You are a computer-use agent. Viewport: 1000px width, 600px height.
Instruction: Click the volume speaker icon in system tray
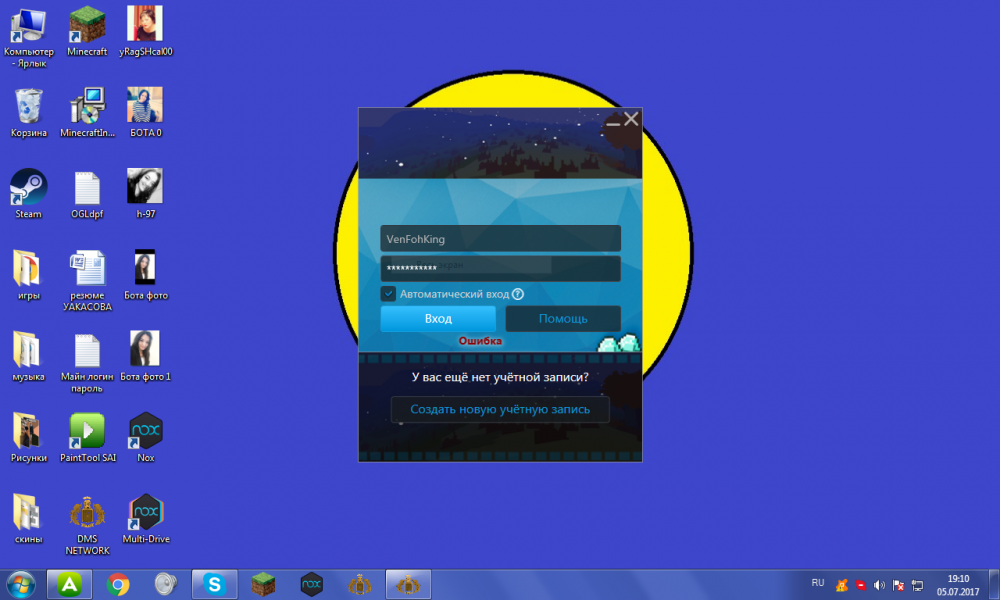pos(879,584)
